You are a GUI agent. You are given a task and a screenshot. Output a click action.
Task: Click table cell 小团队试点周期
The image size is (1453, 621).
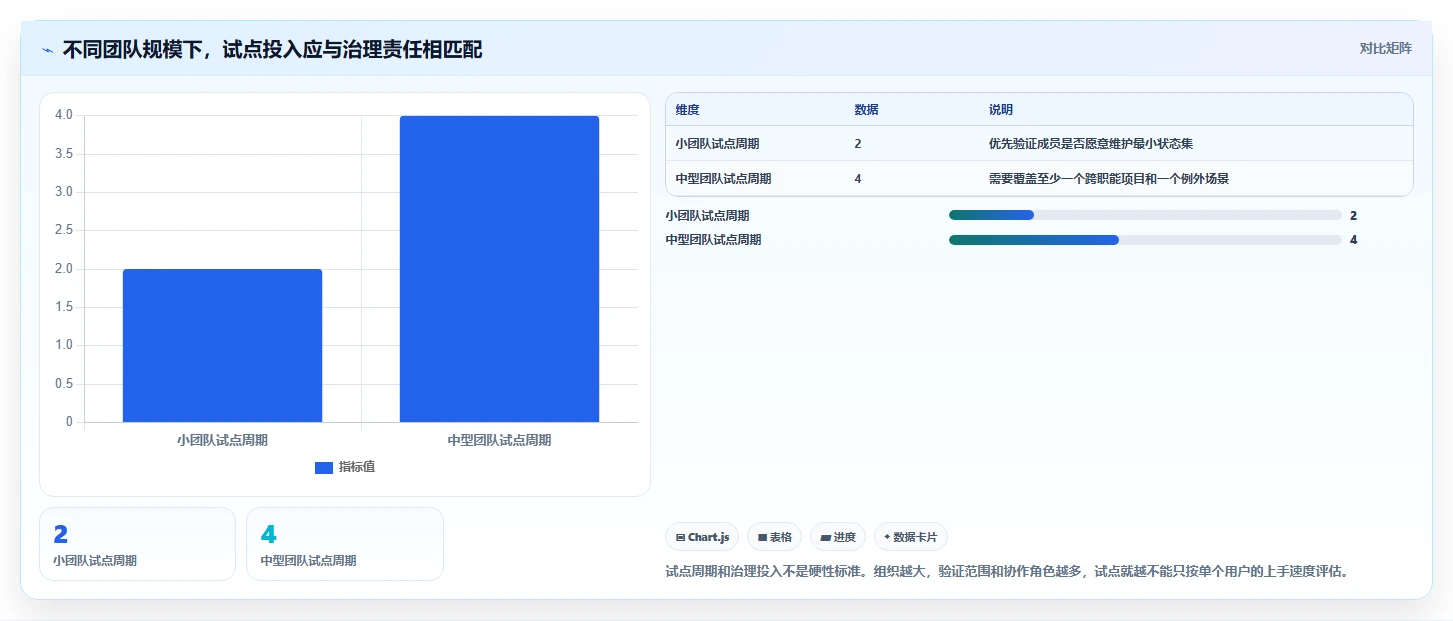tap(717, 144)
